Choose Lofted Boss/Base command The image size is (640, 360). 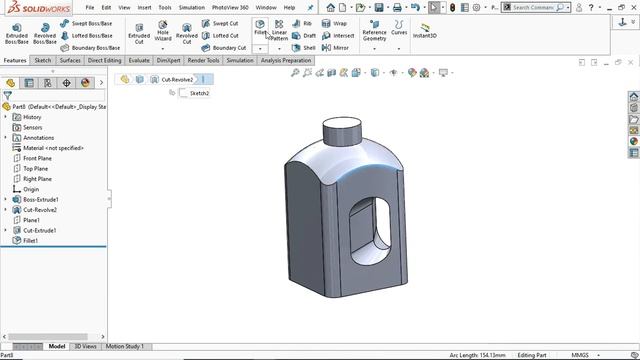[x=87, y=36]
